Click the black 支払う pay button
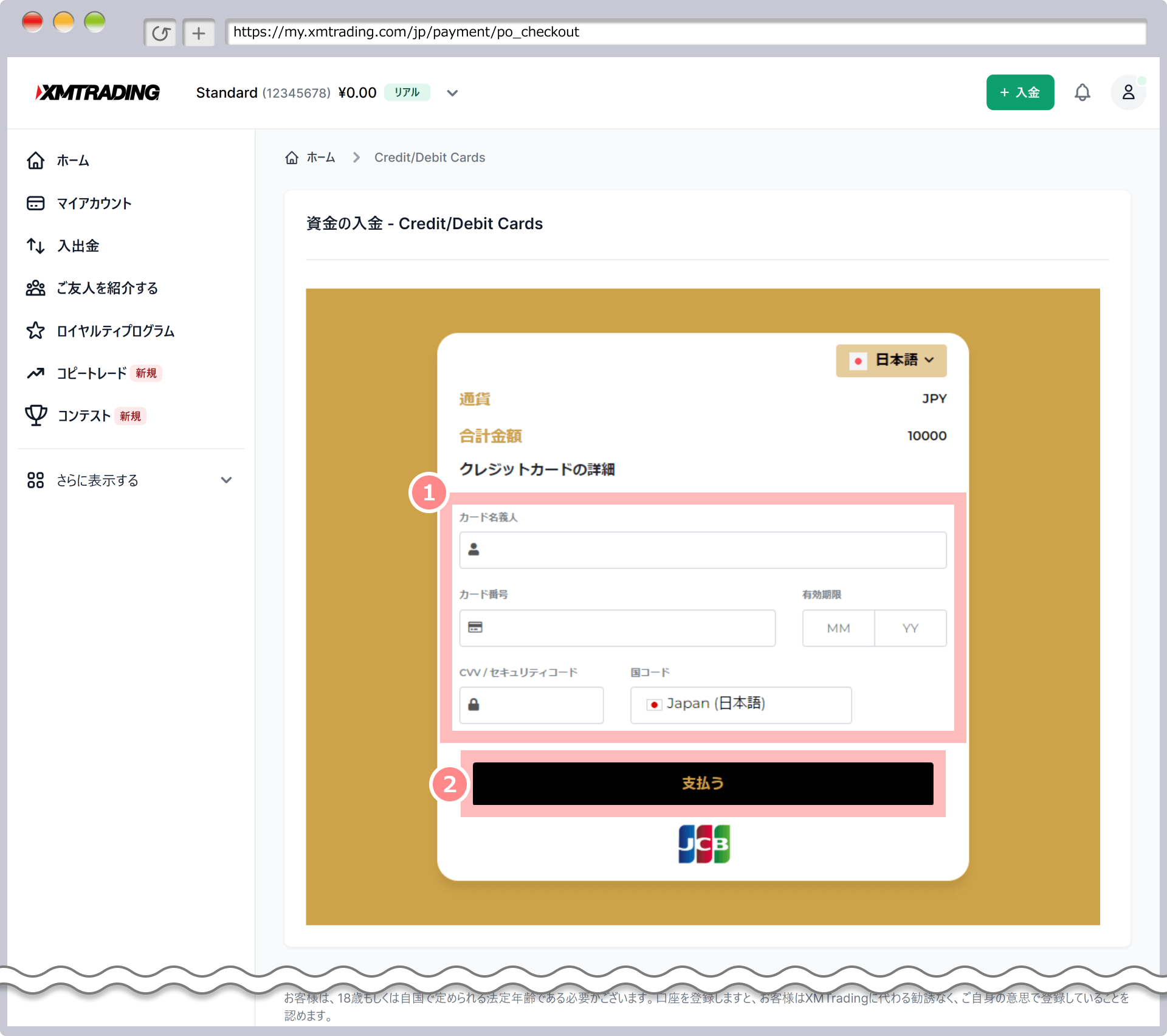Viewport: 1167px width, 1036px height. [x=703, y=783]
